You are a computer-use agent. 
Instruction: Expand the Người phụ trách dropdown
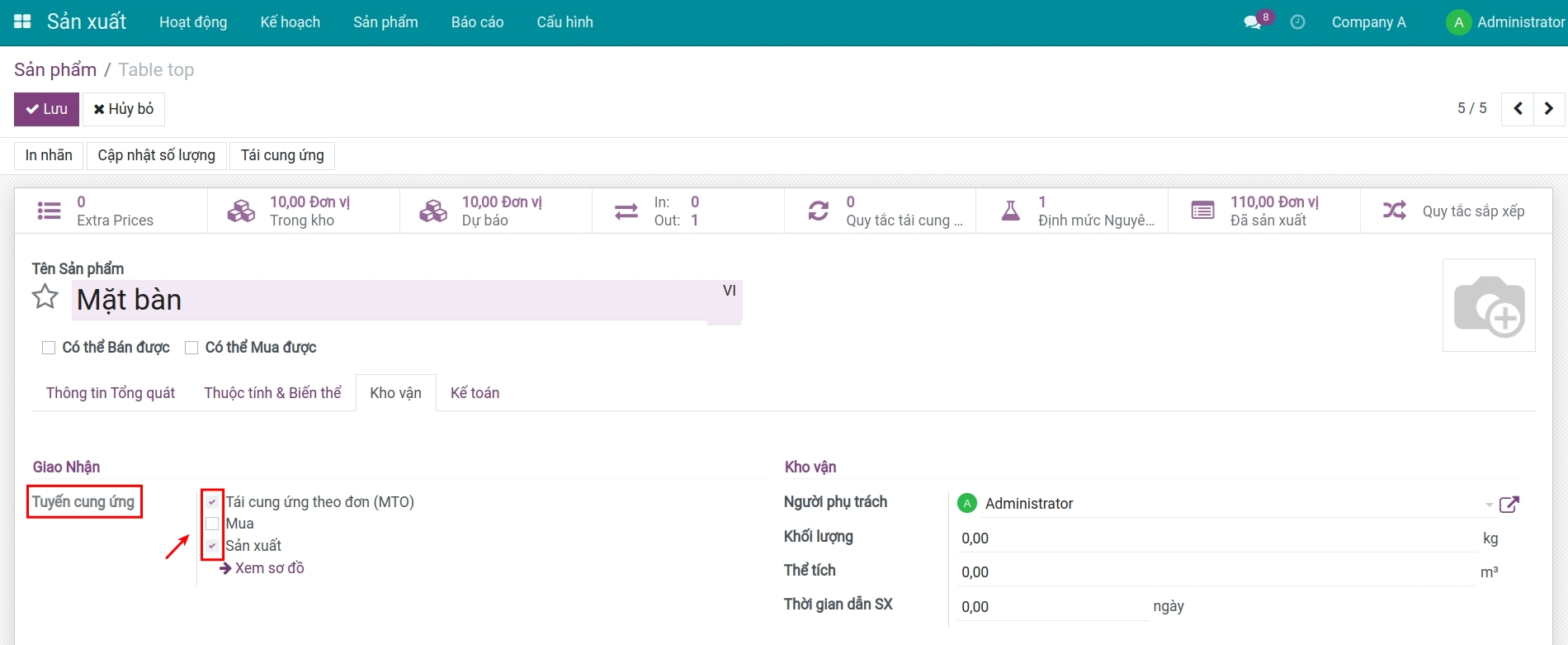1489,504
